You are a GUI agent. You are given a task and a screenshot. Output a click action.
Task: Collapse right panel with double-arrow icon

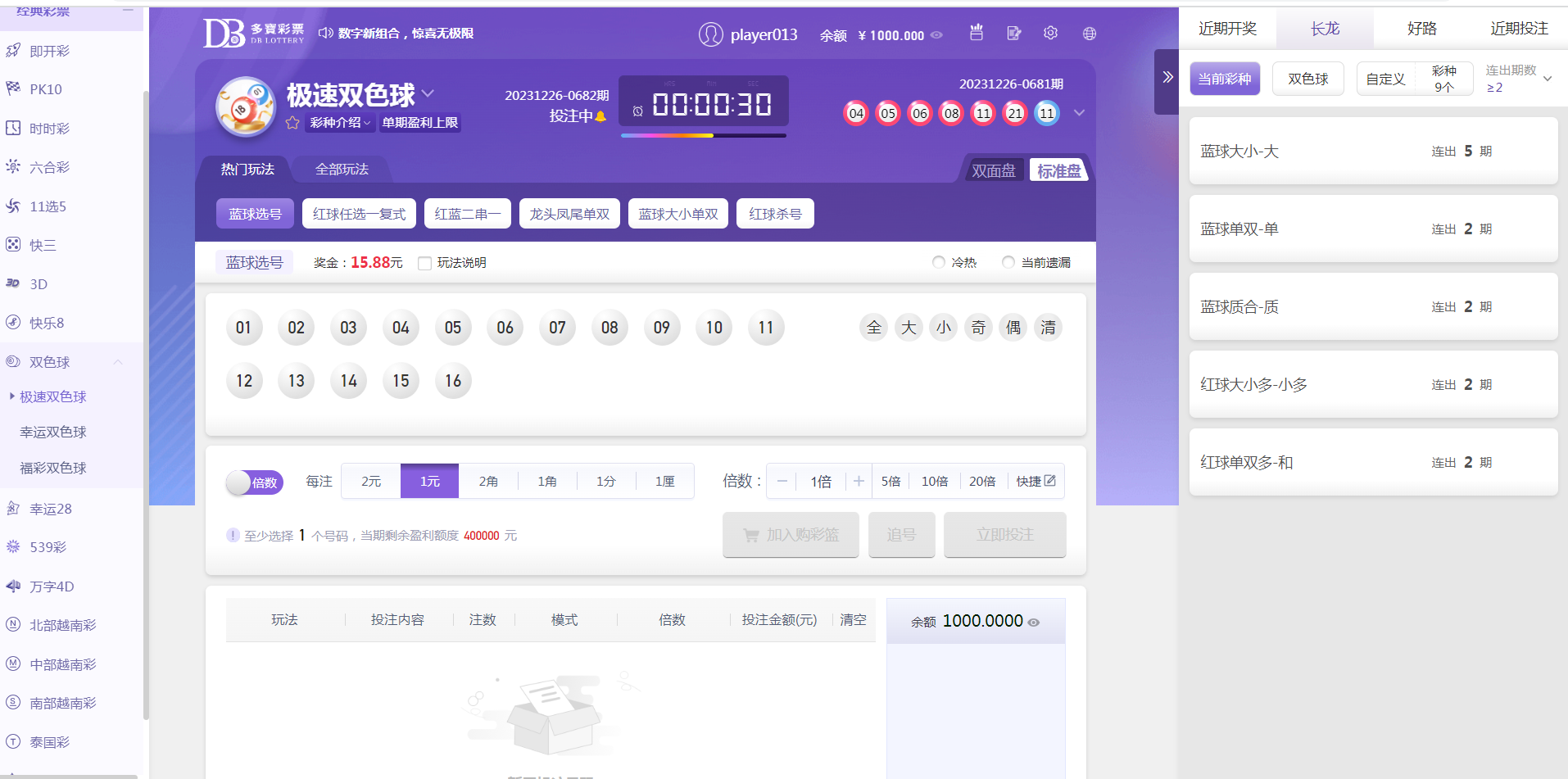1167,78
